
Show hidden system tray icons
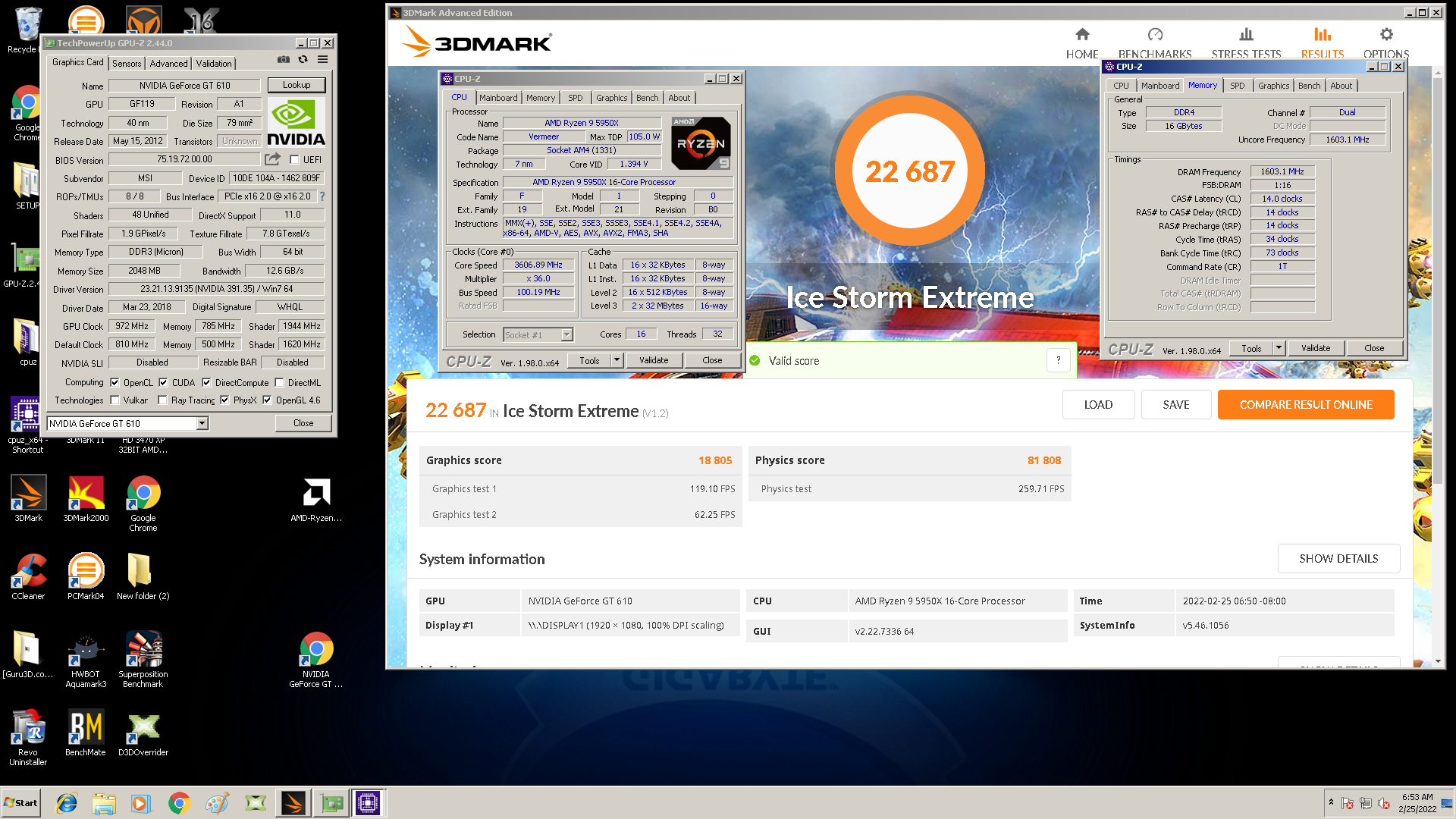pos(1331,802)
